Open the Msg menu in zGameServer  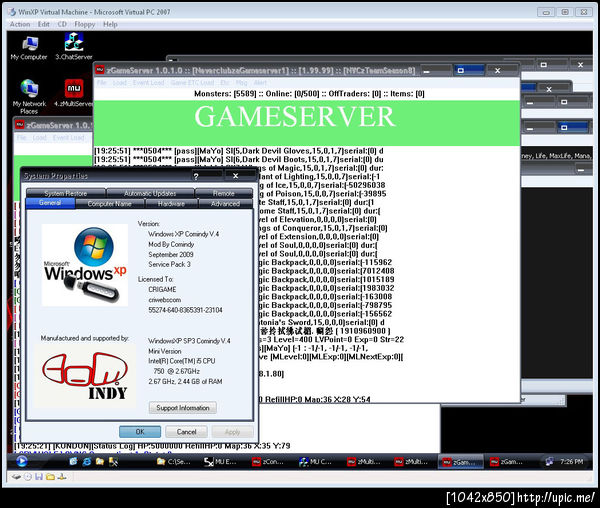pyautogui.click(x=241, y=83)
